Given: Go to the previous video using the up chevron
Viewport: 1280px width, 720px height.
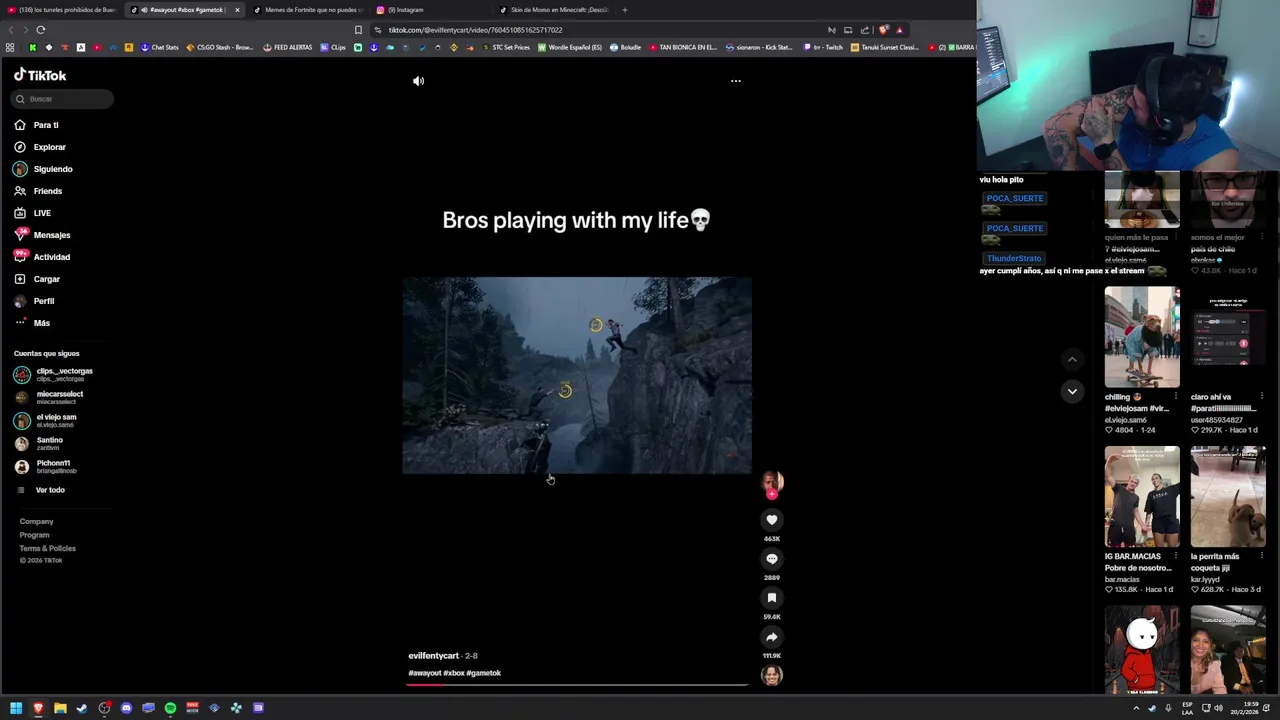Looking at the screenshot, I should [x=1072, y=359].
